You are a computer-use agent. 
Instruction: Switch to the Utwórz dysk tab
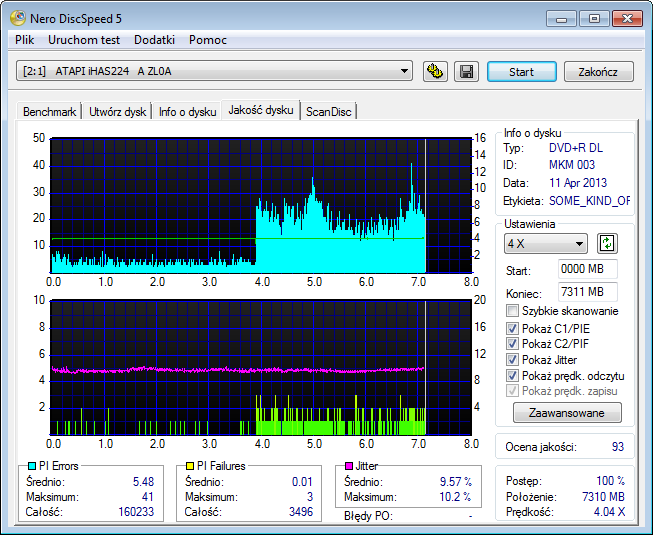coord(117,112)
